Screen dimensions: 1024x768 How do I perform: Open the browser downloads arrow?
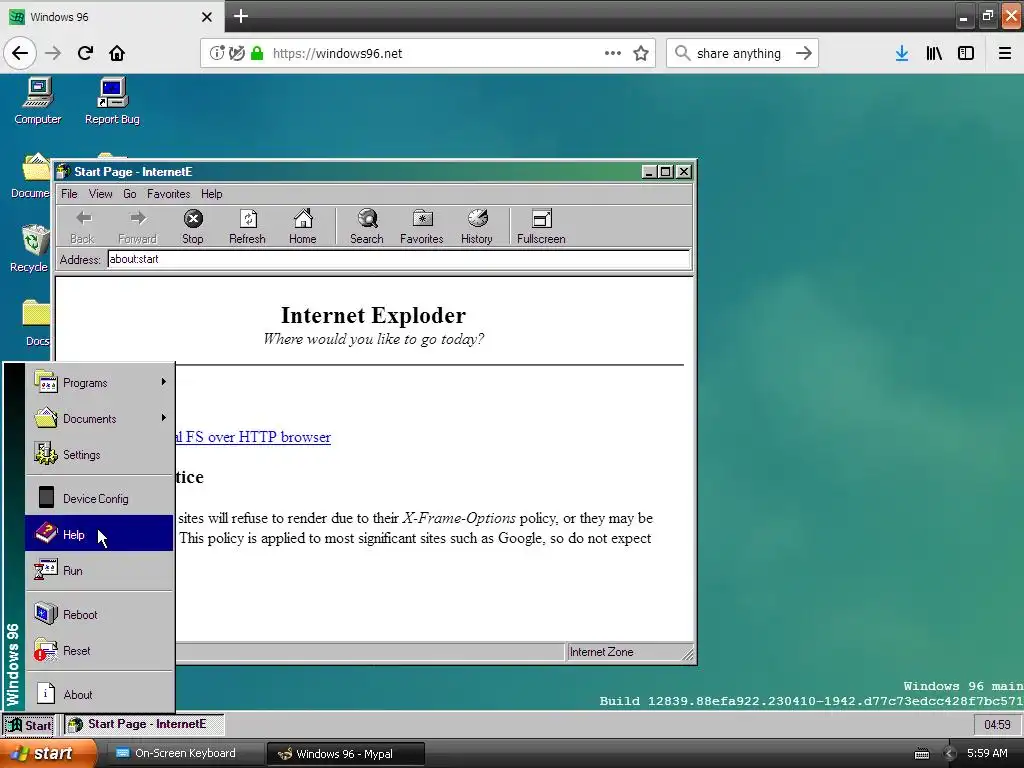(902, 53)
